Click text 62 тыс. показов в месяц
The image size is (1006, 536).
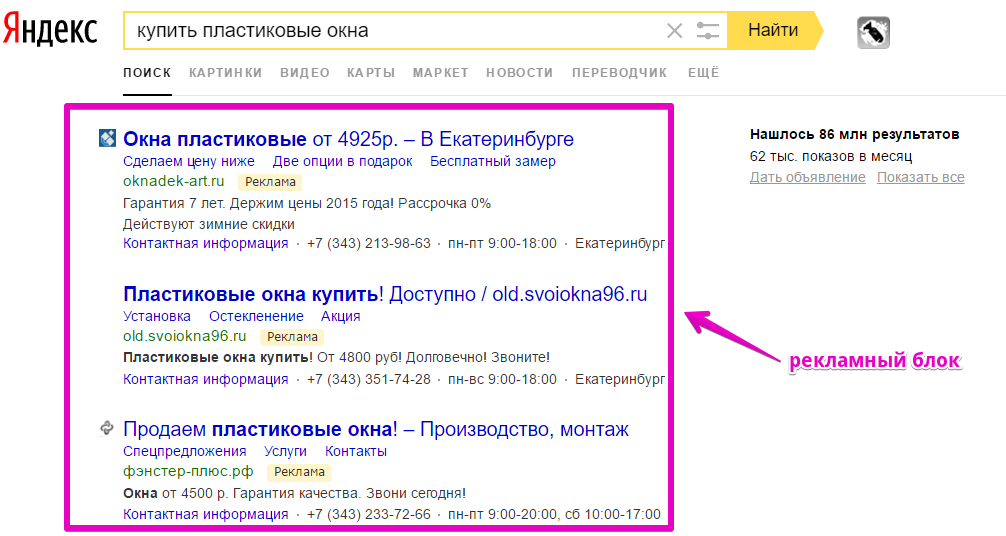tap(831, 156)
